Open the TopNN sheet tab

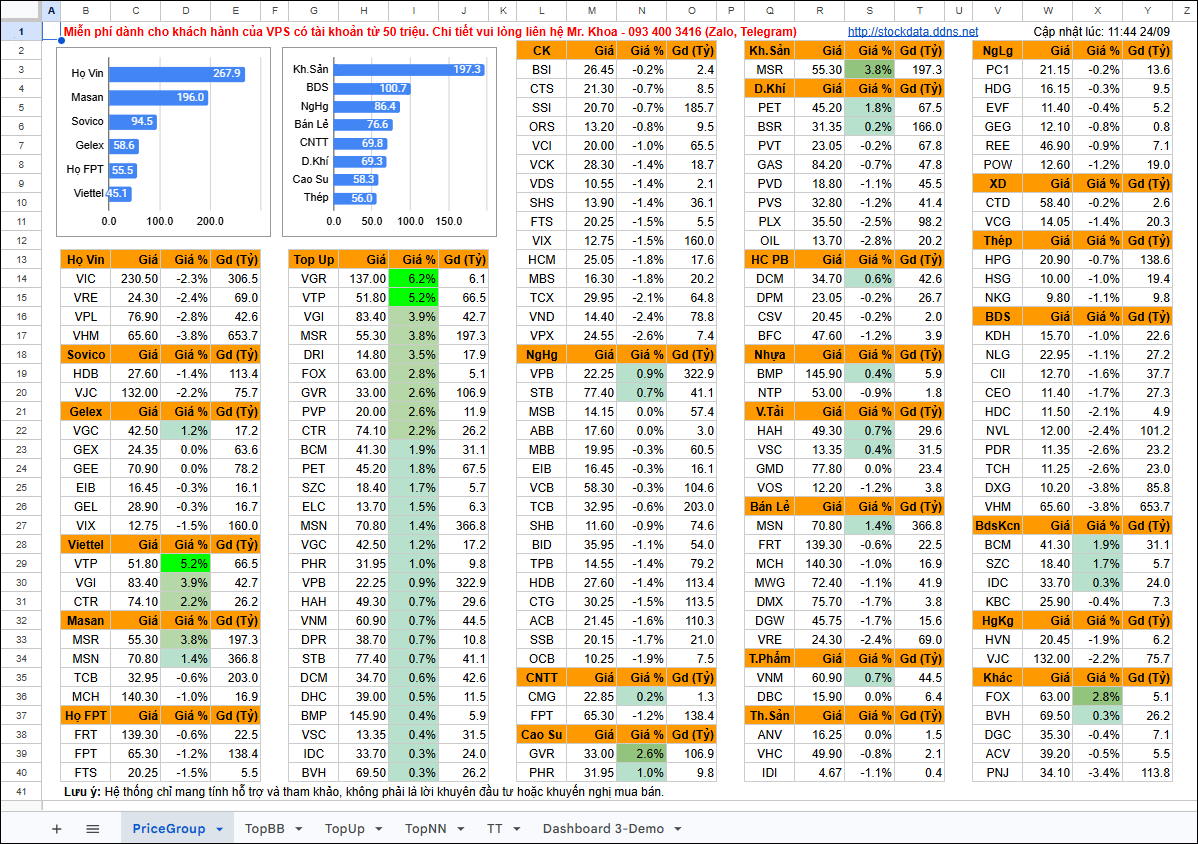(426, 829)
